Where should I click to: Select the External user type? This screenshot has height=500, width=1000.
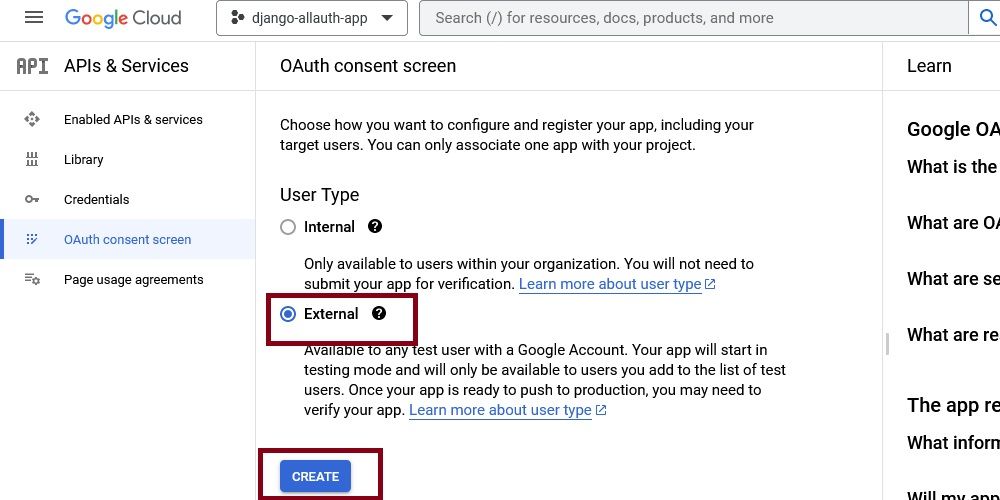click(x=288, y=314)
